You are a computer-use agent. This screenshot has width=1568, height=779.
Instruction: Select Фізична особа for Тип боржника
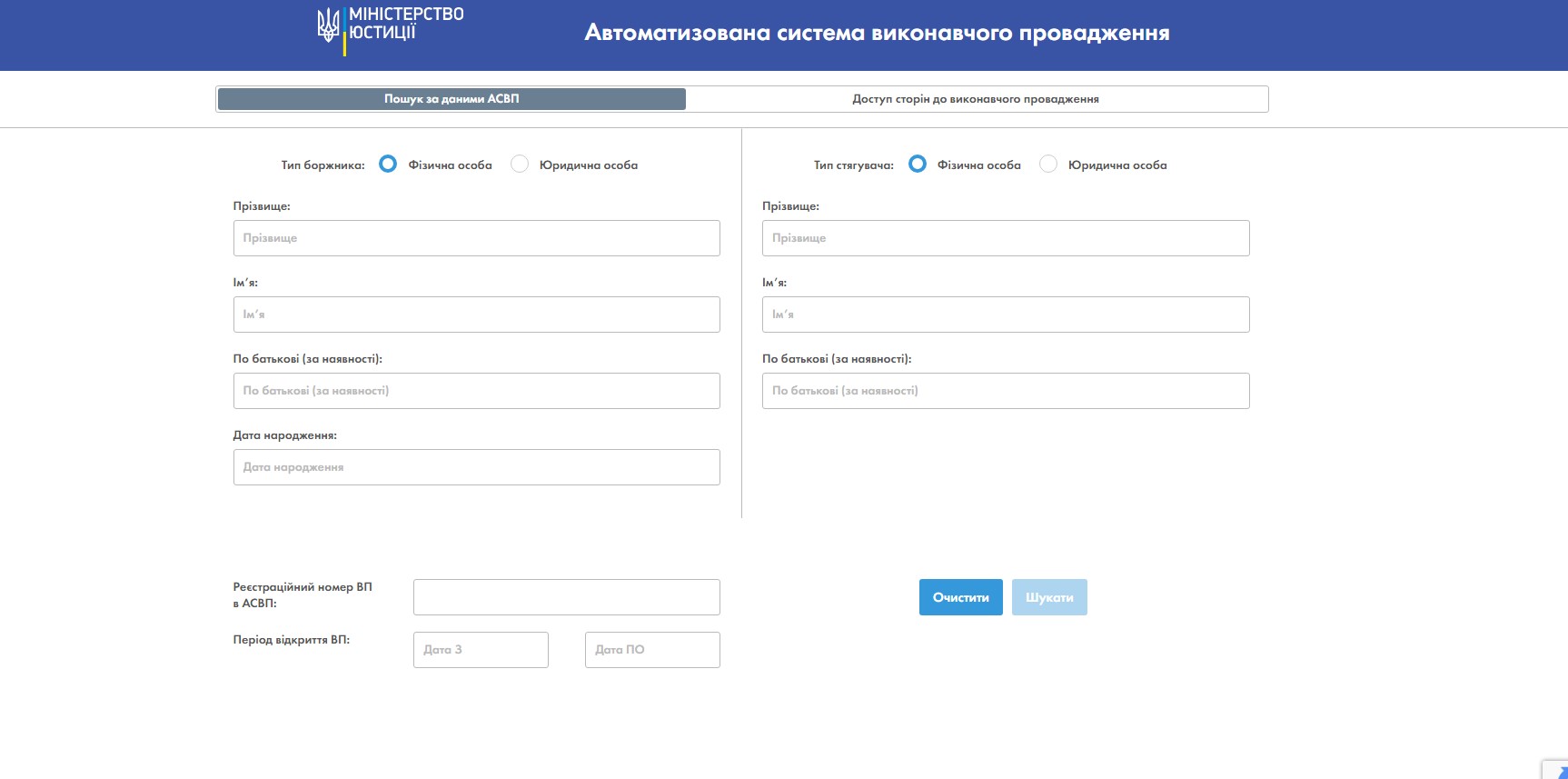[388, 165]
